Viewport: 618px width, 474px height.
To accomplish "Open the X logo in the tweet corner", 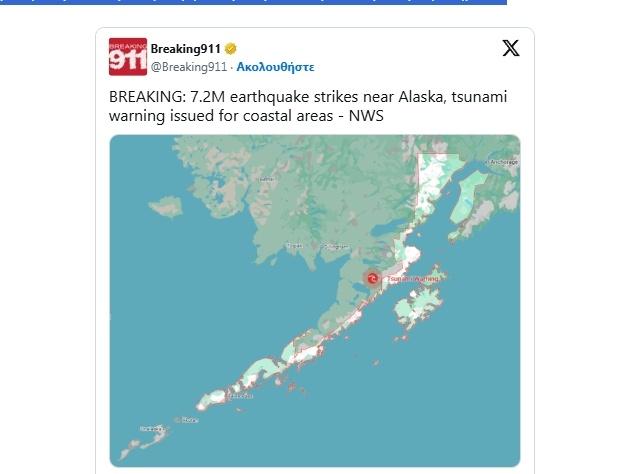I will click(511, 48).
